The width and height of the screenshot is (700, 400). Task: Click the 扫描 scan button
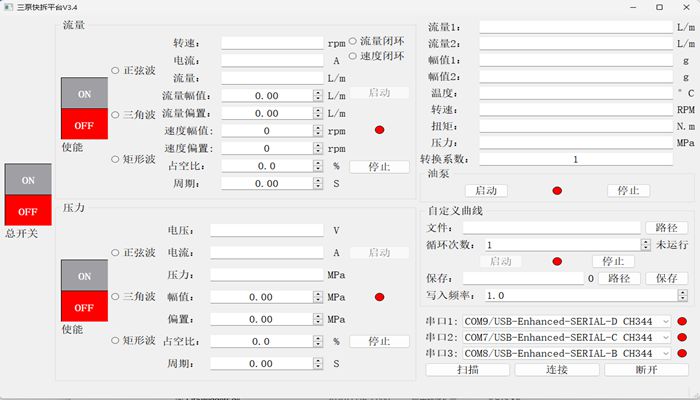click(467, 369)
